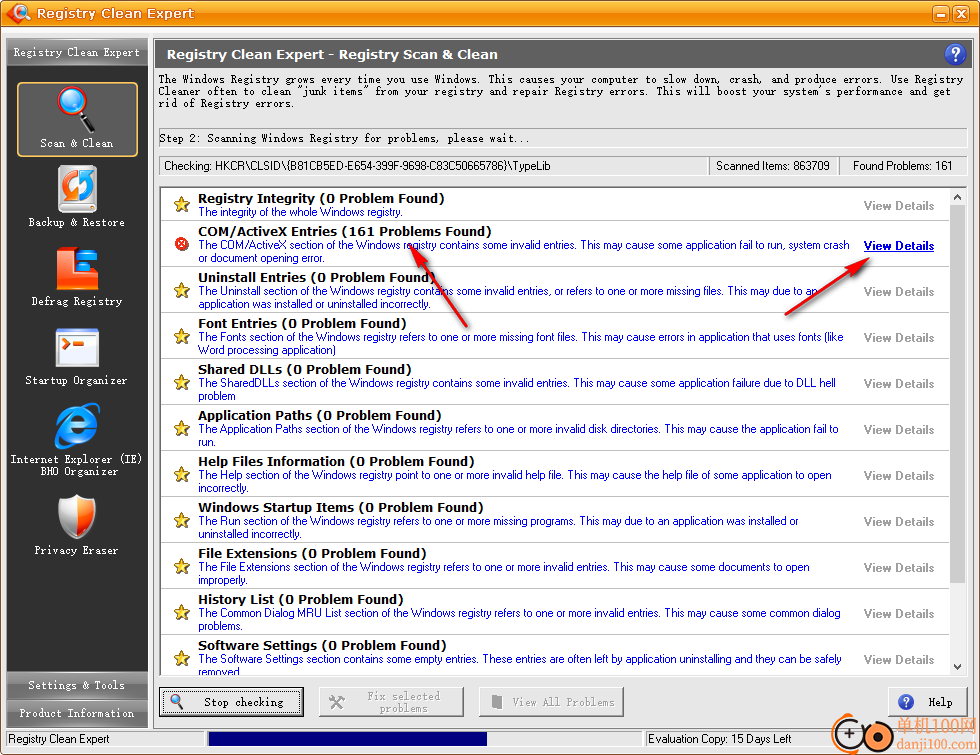
Task: Click the star icon beside Application Paths
Action: click(182, 428)
